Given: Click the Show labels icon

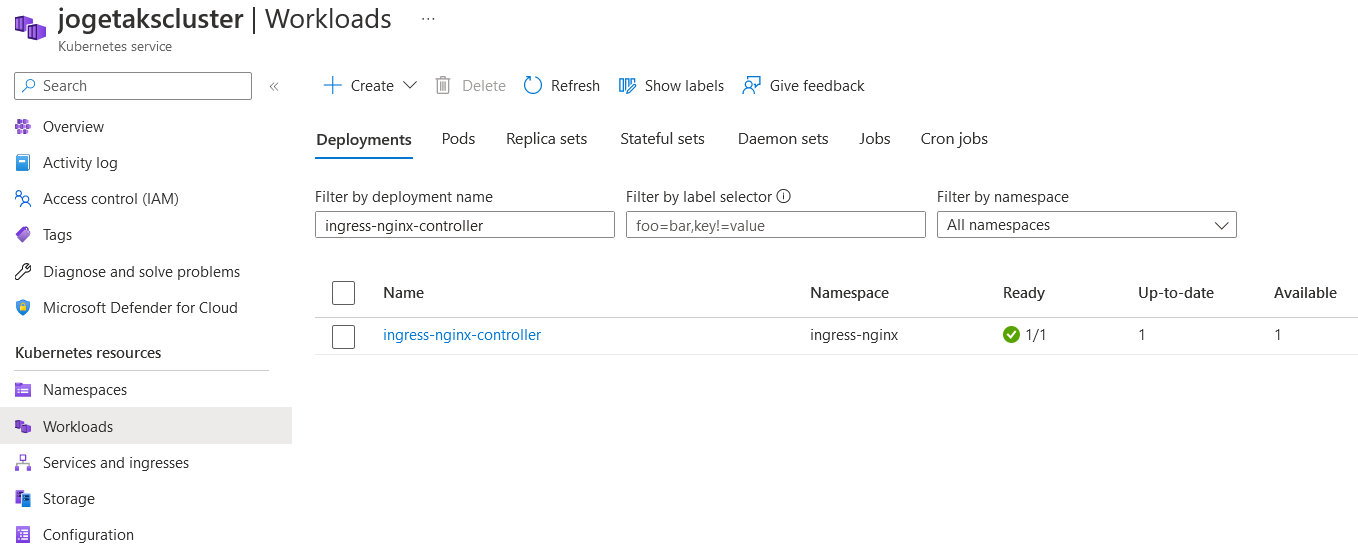Looking at the screenshot, I should [628, 86].
